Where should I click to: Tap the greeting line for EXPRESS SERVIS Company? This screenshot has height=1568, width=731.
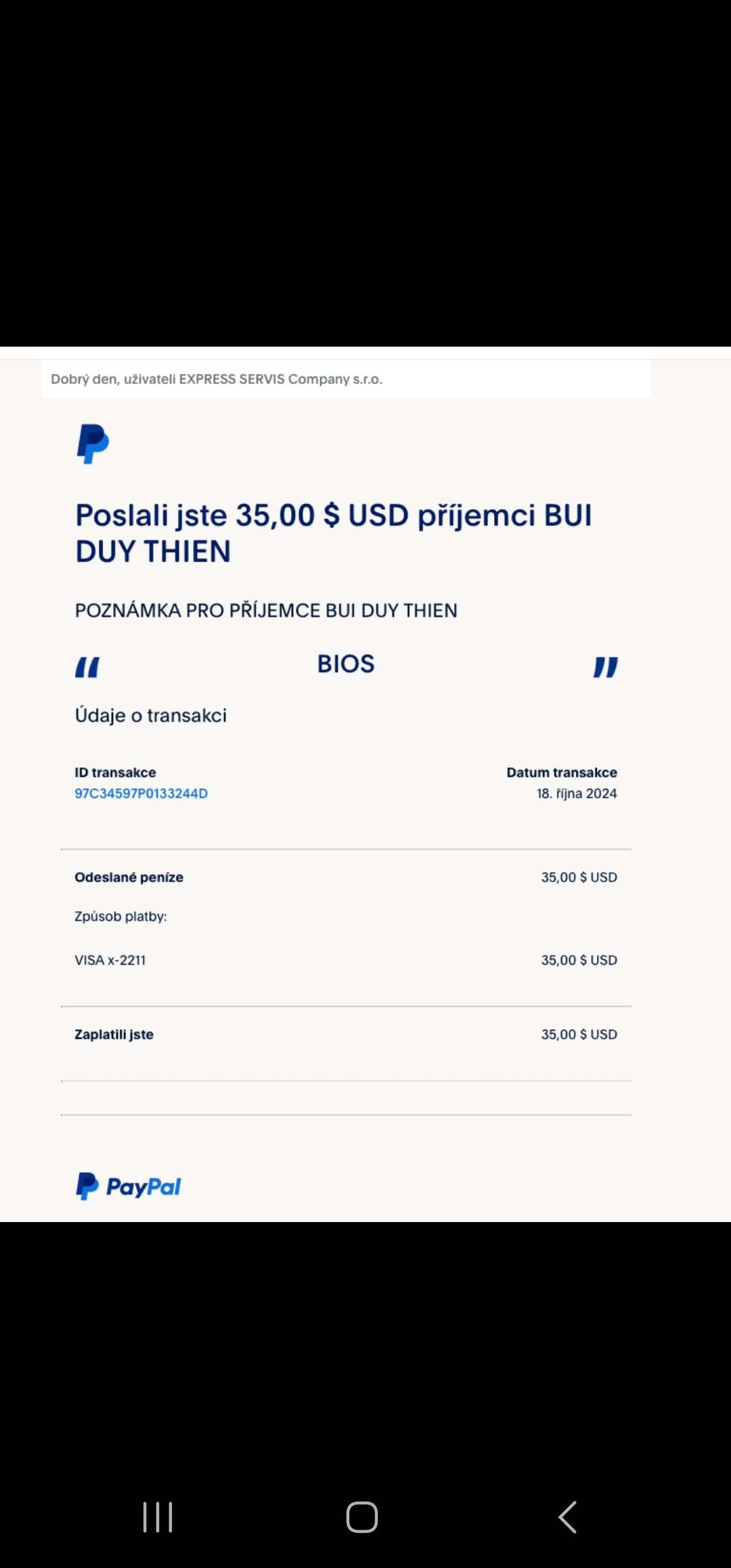click(x=217, y=379)
